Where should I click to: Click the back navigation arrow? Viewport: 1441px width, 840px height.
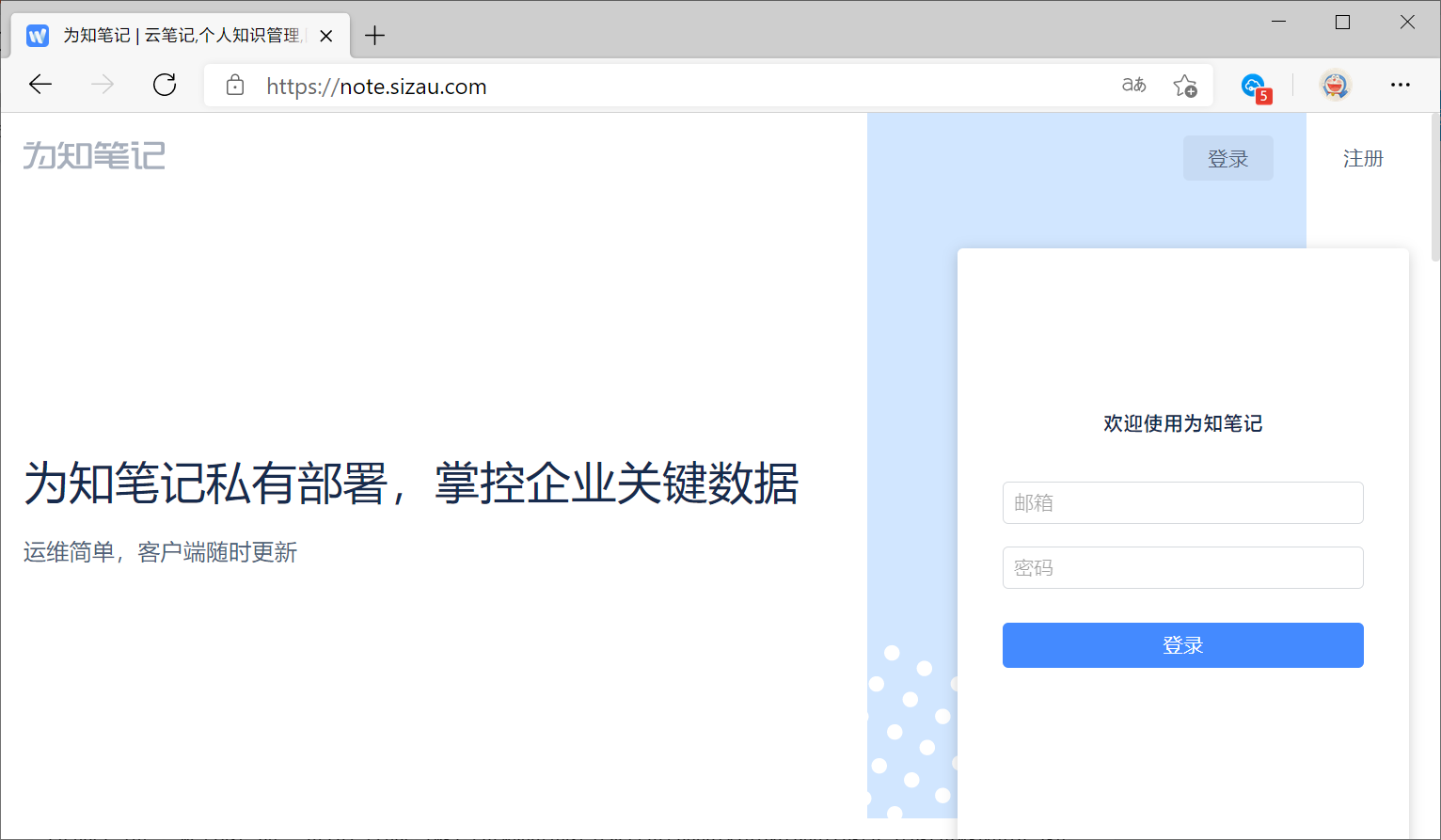pos(40,86)
